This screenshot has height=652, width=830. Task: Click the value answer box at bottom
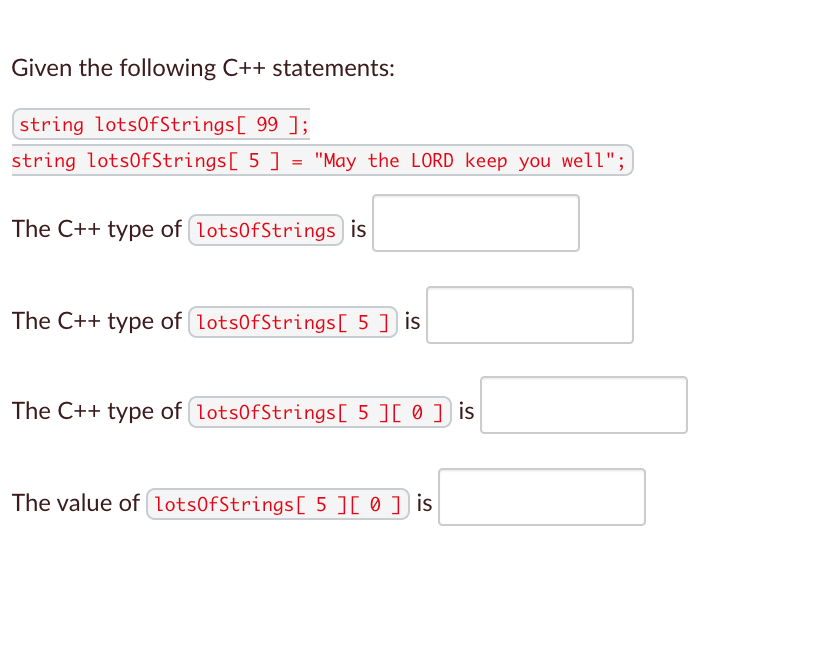541,497
